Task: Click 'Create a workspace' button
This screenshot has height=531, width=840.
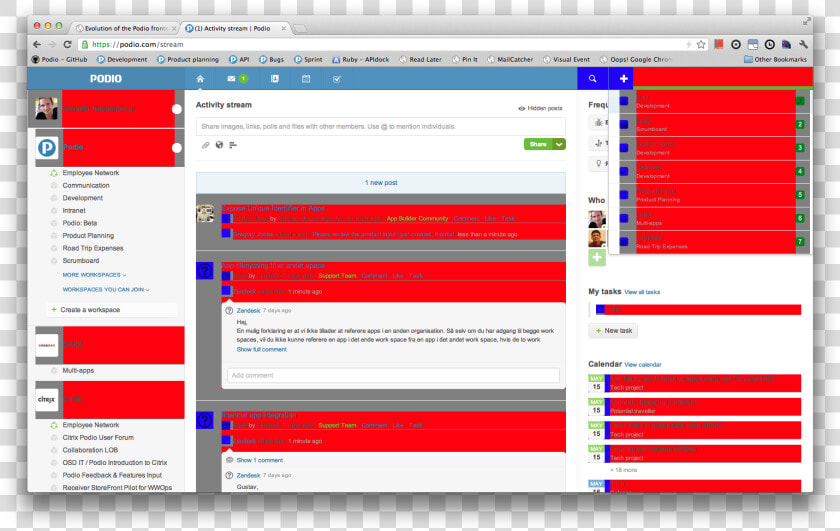Action: [111, 310]
